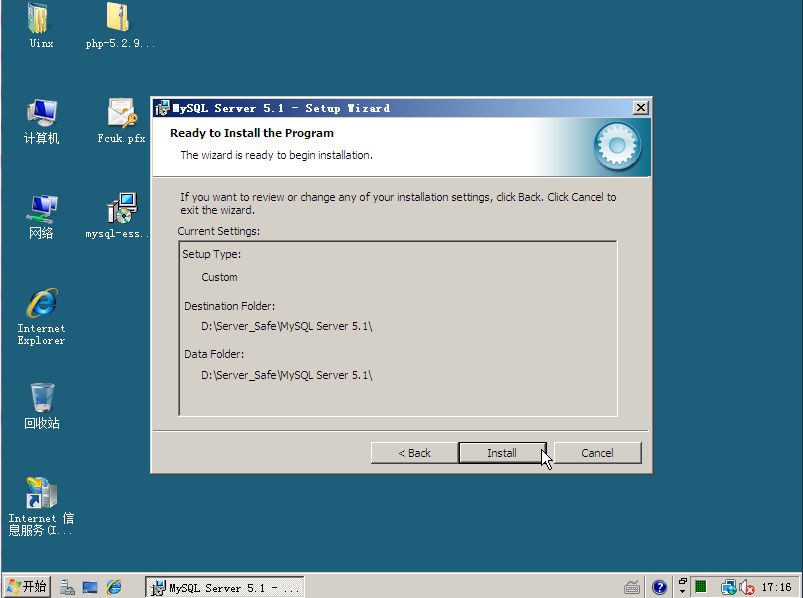
Task: Open Server Manager from quick launch
Action: [x=67, y=587]
